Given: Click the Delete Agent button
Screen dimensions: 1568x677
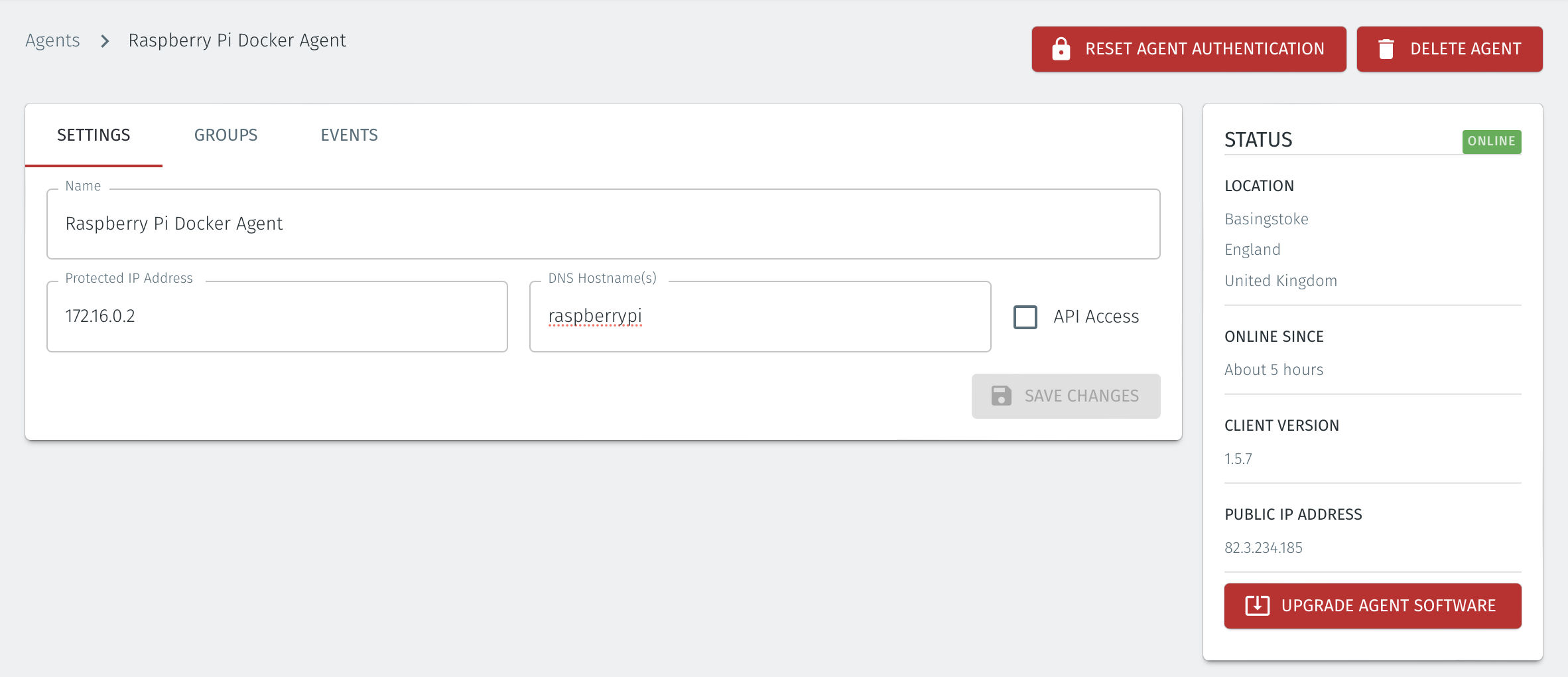Looking at the screenshot, I should click(x=1449, y=48).
